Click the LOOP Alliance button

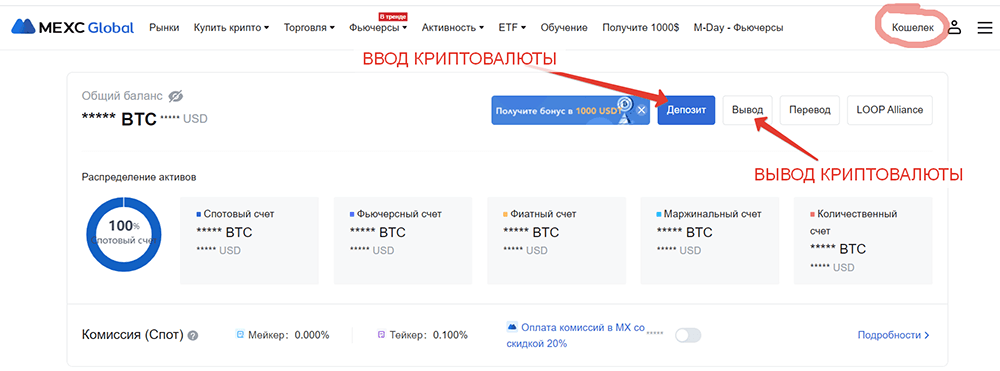890,110
